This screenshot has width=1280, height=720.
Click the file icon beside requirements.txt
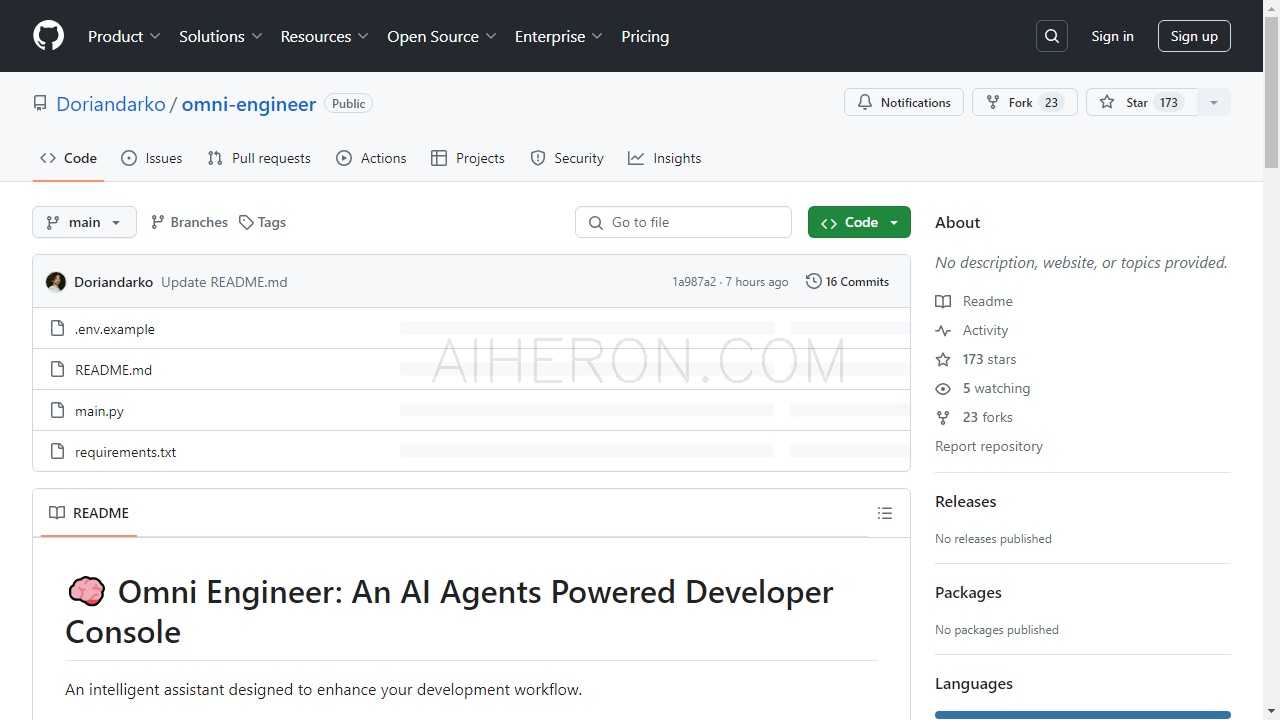57,451
